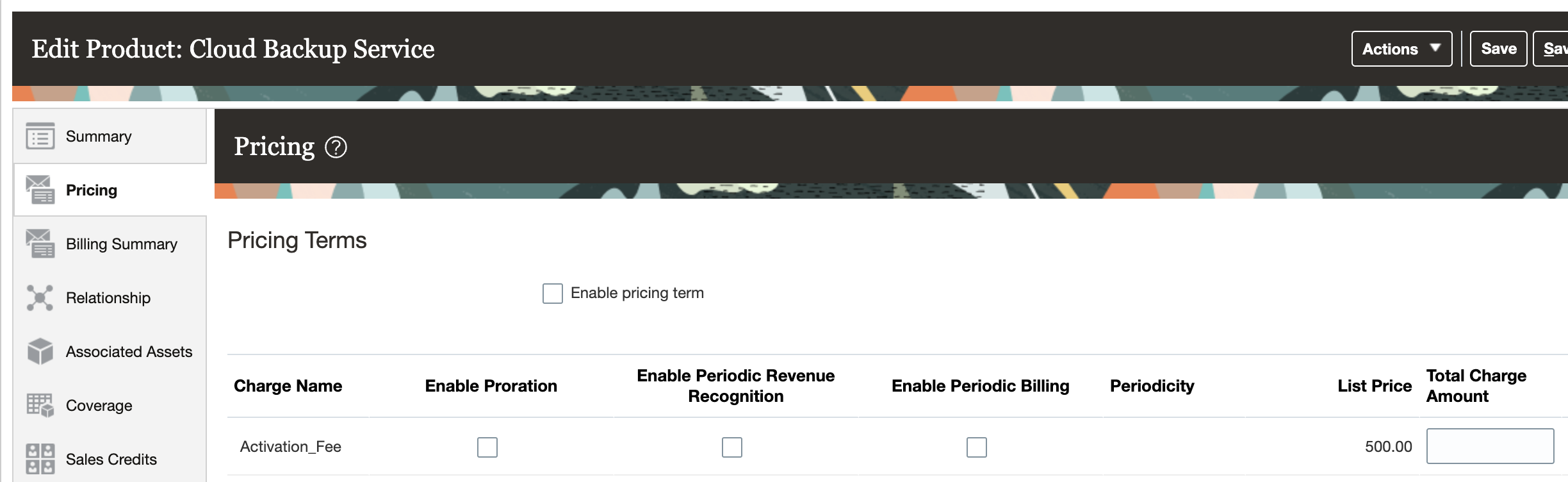Enable pricing term checkbox
The width and height of the screenshot is (1568, 482).
tap(552, 294)
